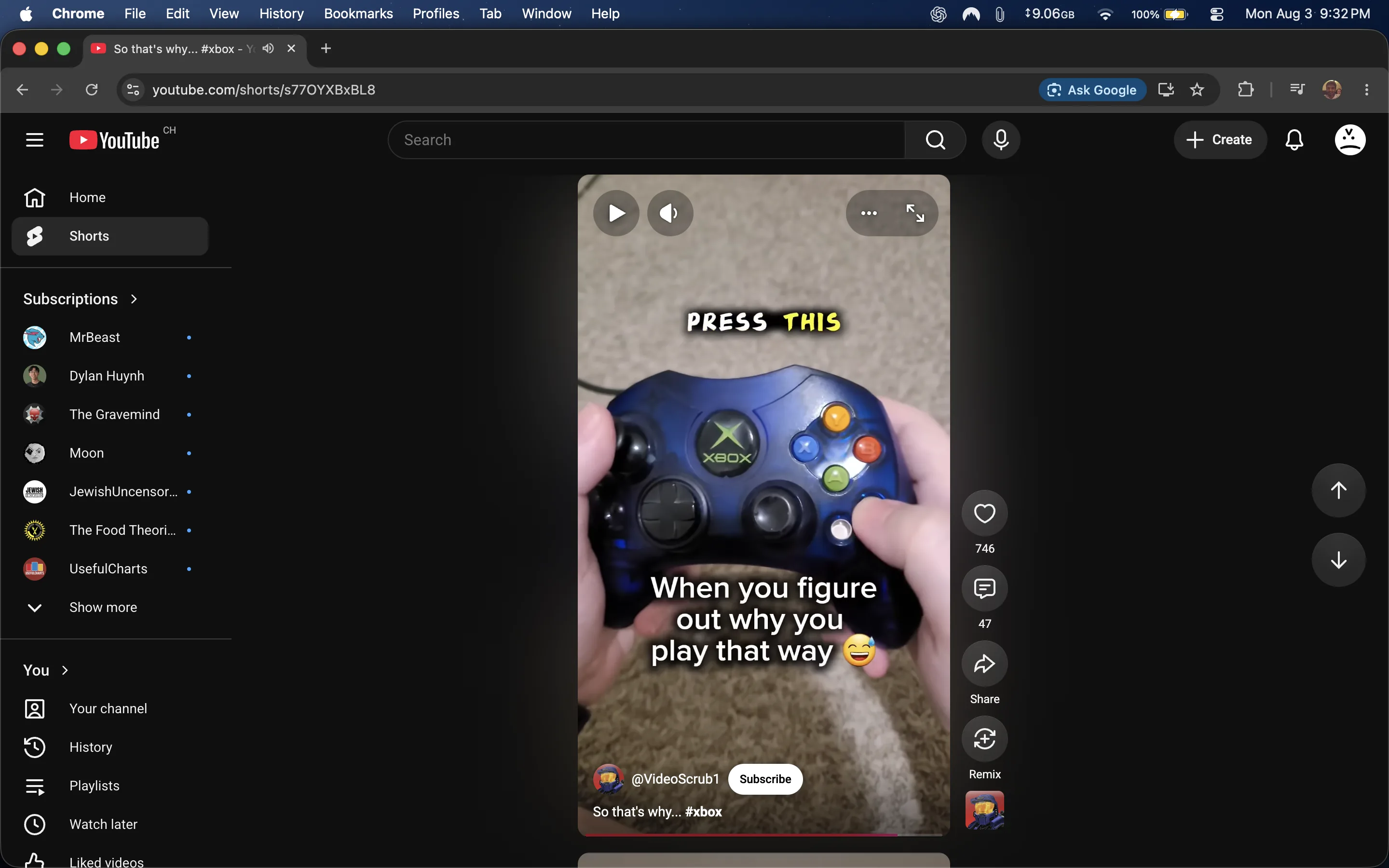Image resolution: width=1389 pixels, height=868 pixels.
Task: Go to the previous Short
Action: point(1338,489)
